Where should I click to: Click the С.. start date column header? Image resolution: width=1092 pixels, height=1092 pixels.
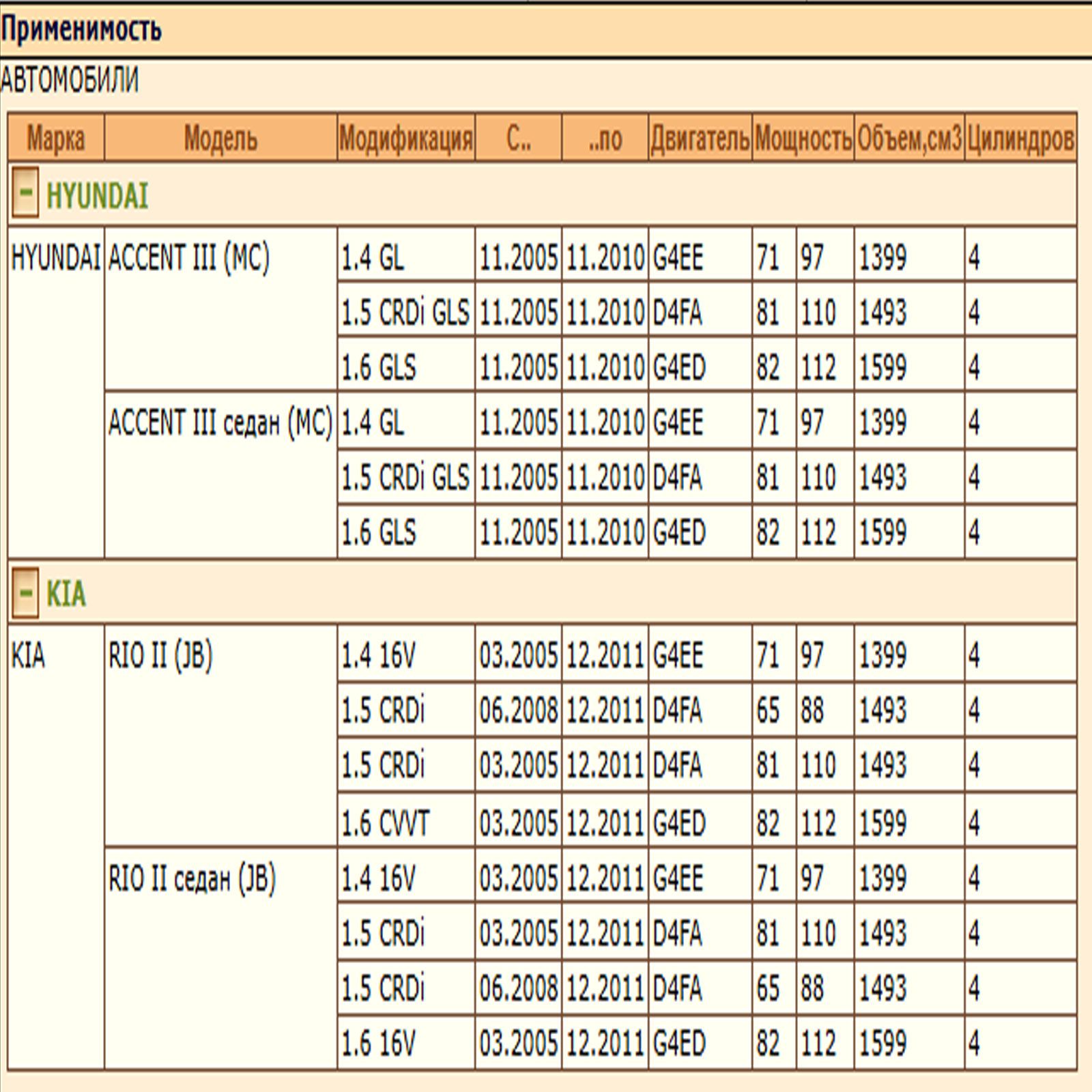coord(519,138)
